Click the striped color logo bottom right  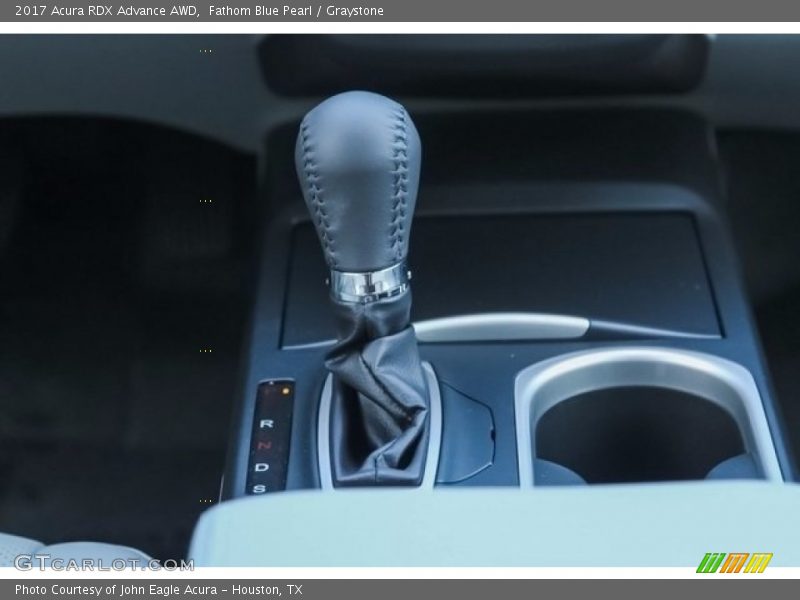[x=734, y=563]
